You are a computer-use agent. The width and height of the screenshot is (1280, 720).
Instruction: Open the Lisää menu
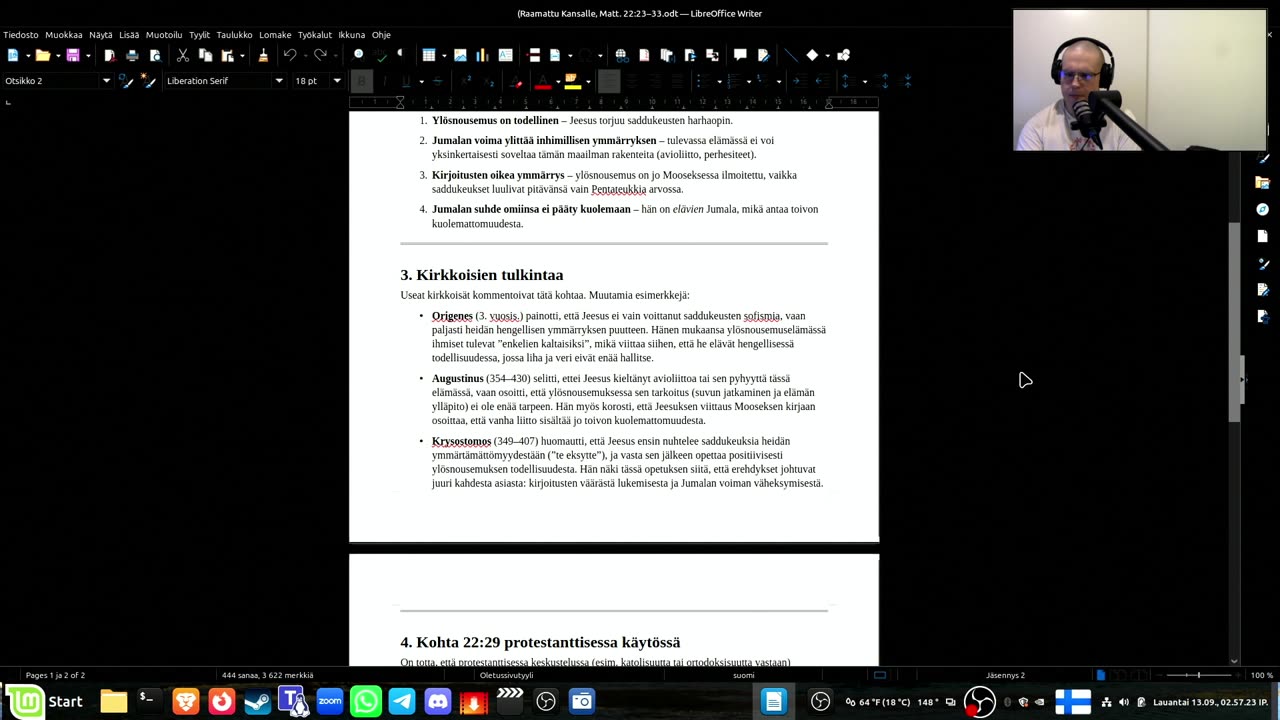click(129, 35)
